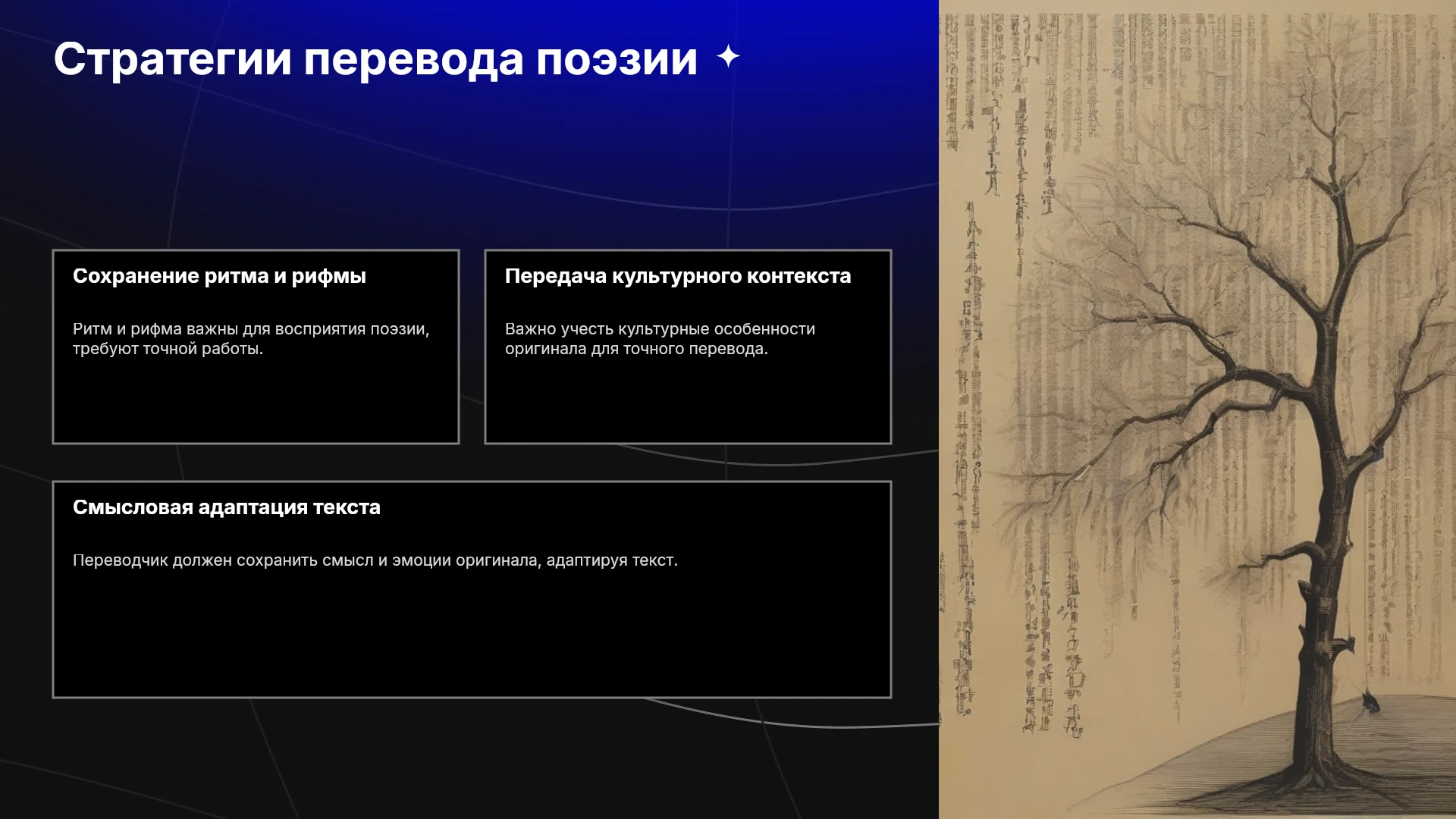
Task: Select heading 'Смысловая адаптация текста'
Action: click(227, 507)
